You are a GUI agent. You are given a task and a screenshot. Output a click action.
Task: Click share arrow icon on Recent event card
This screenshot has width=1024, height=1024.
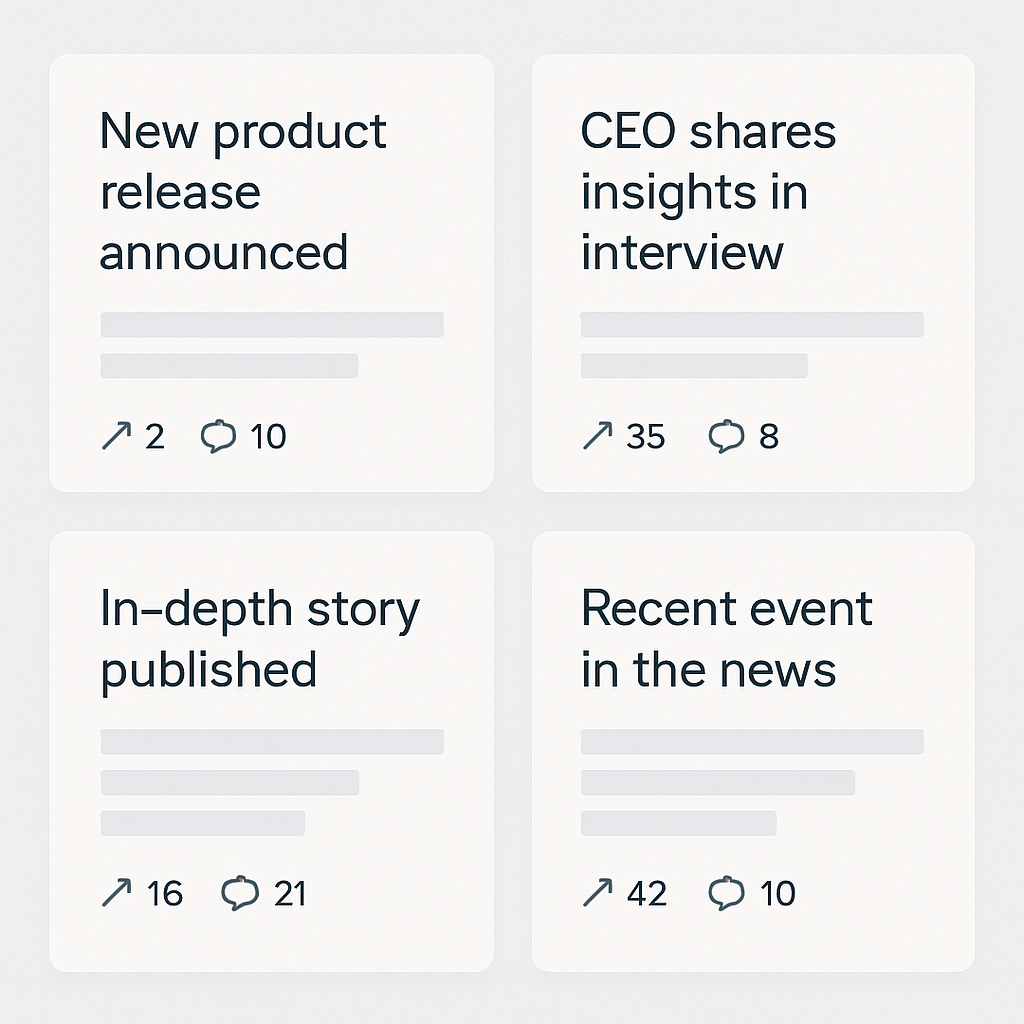pos(598,893)
